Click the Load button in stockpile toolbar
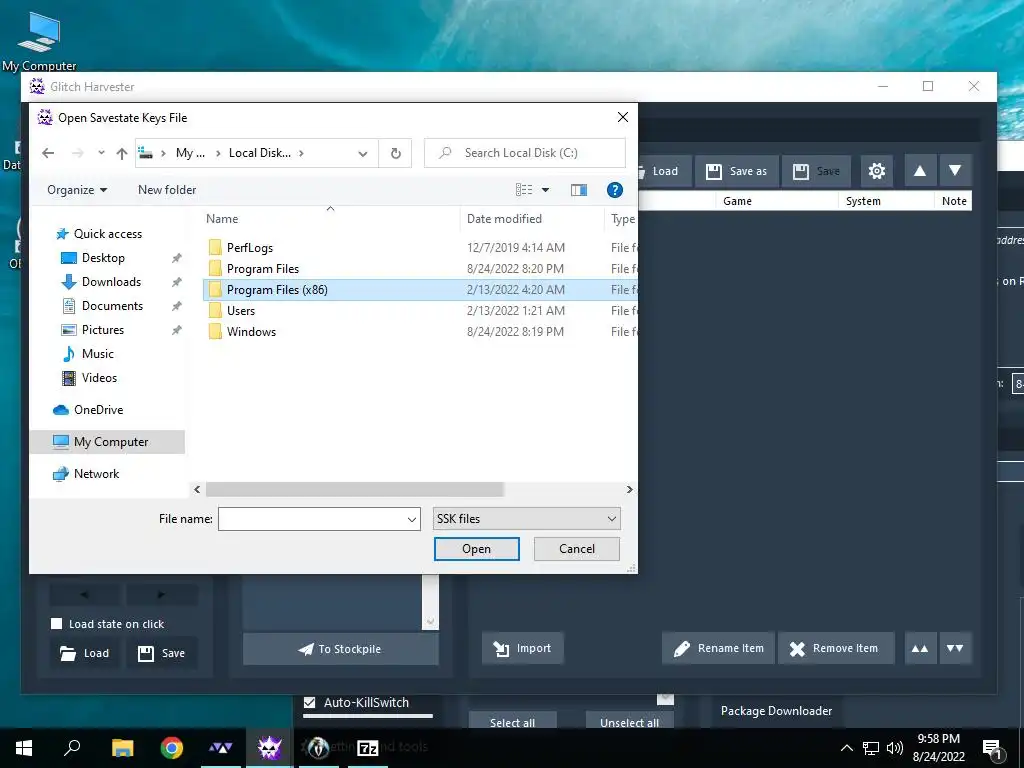This screenshot has width=1024, height=768. (664, 171)
